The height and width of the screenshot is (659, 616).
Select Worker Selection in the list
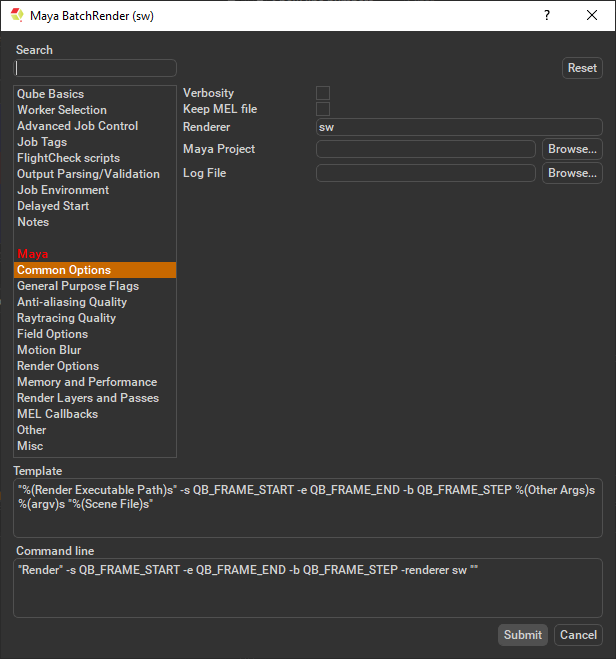click(62, 110)
